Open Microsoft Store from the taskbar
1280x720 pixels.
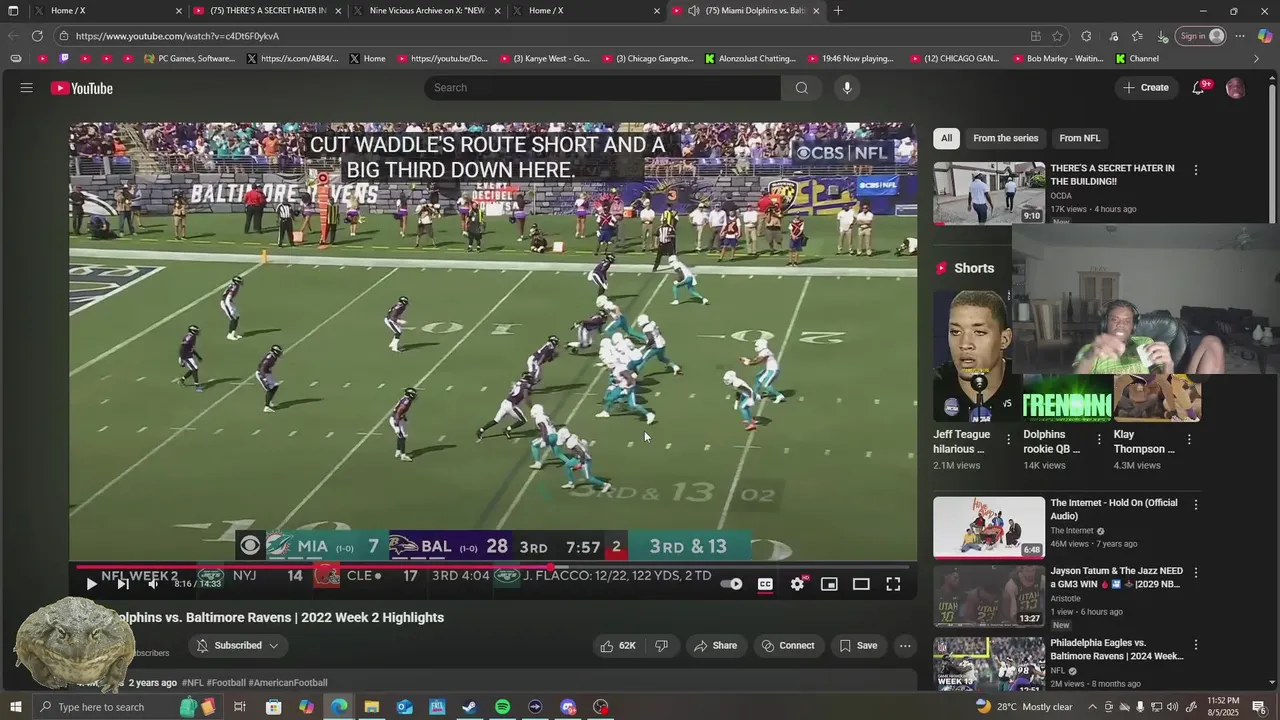(x=273, y=707)
